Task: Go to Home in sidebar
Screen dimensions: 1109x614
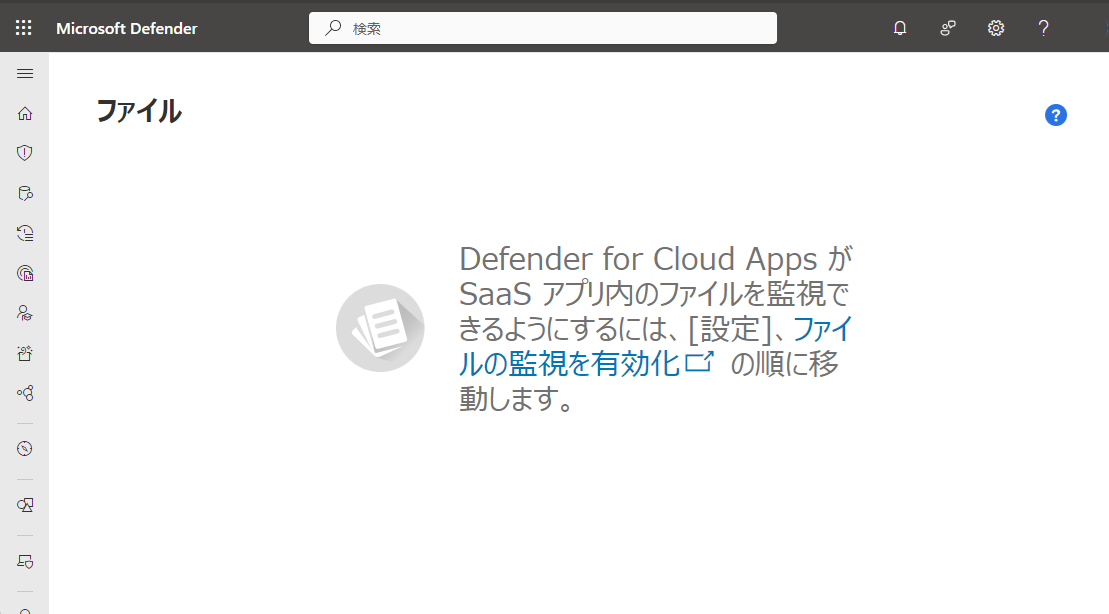Action: click(25, 113)
